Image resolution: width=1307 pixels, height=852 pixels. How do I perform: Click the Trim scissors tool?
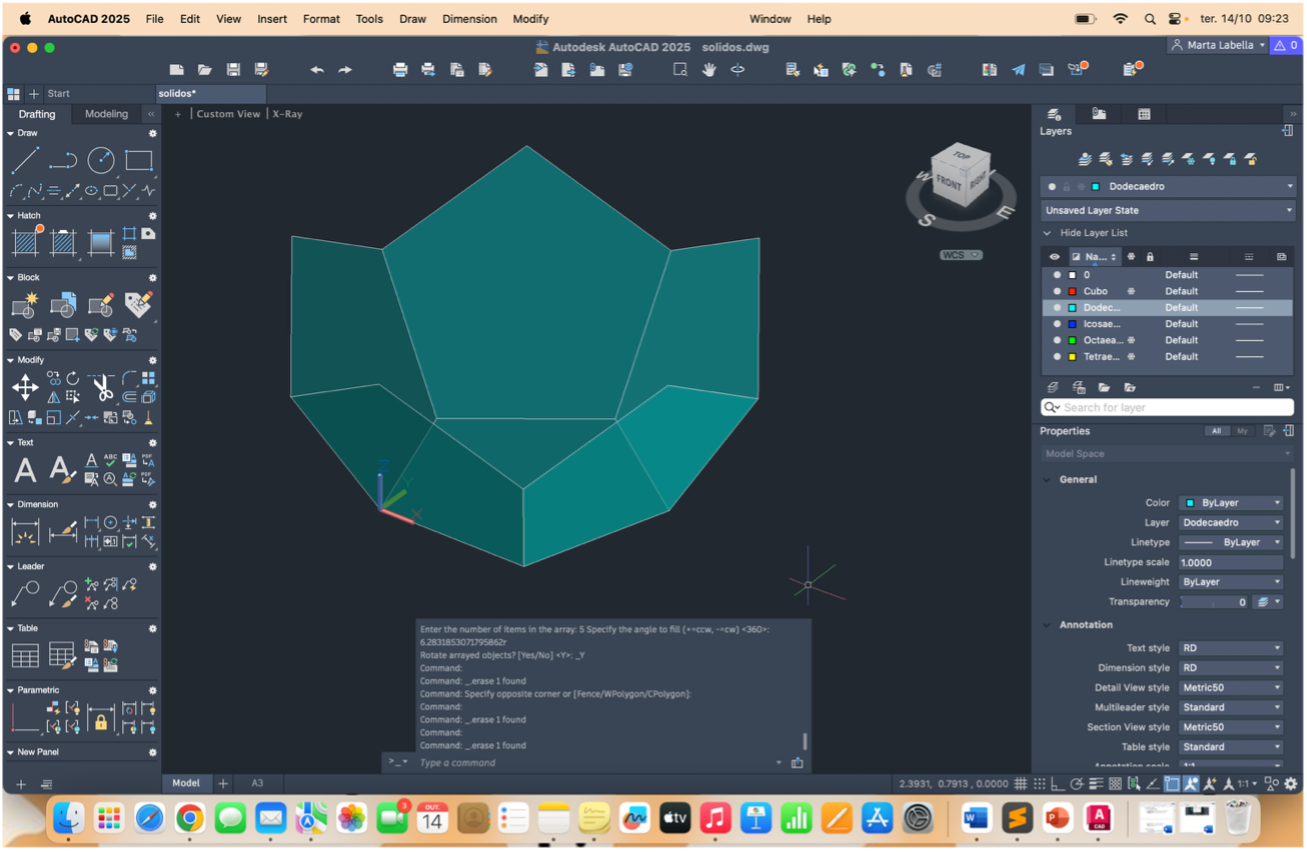click(102, 387)
